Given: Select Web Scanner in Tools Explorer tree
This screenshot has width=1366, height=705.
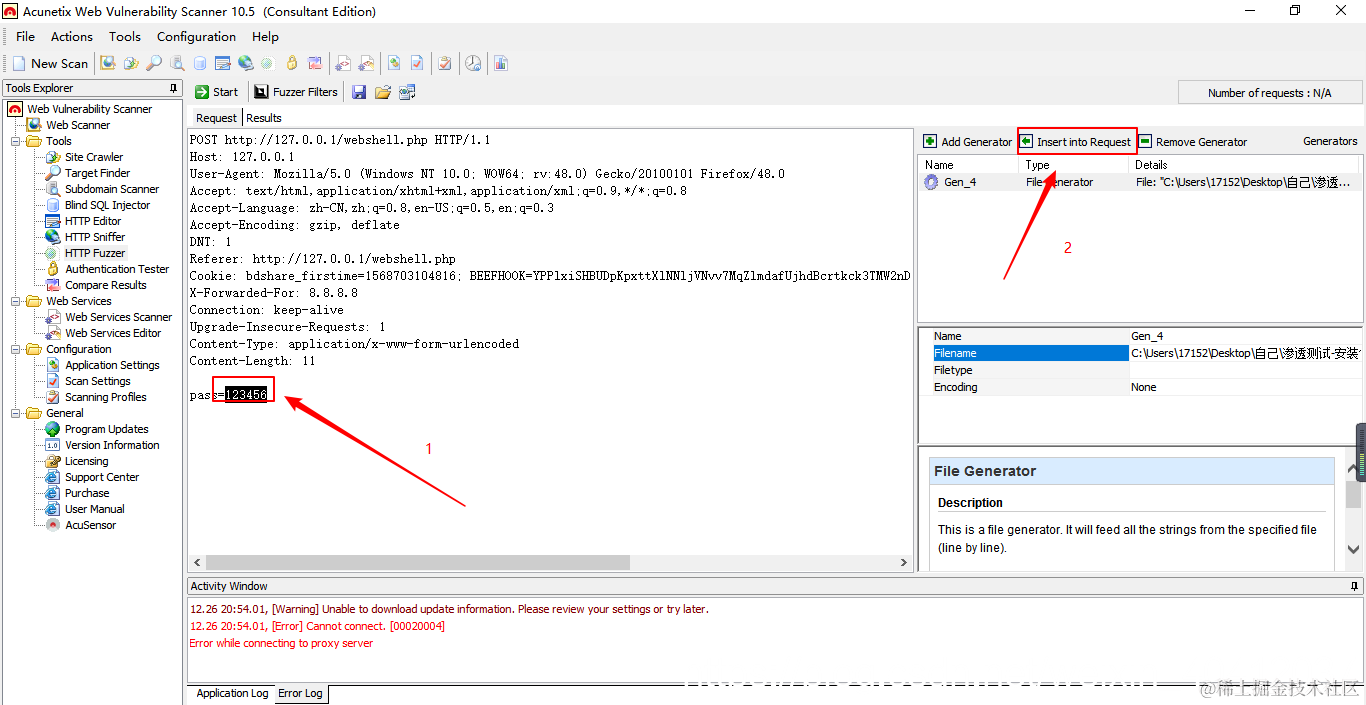Looking at the screenshot, I should coord(78,125).
